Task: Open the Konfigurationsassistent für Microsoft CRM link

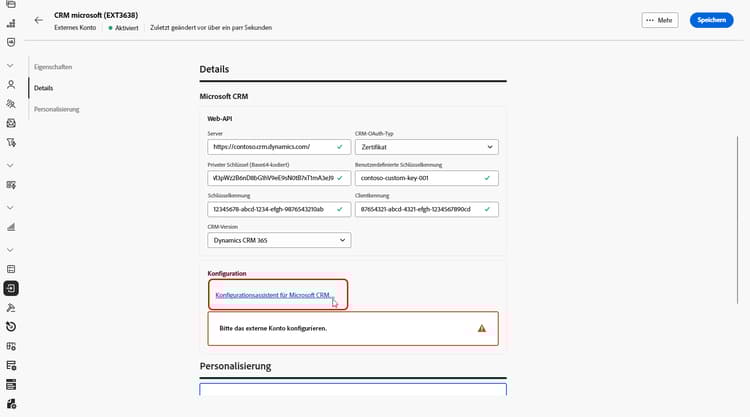Action: [x=274, y=295]
